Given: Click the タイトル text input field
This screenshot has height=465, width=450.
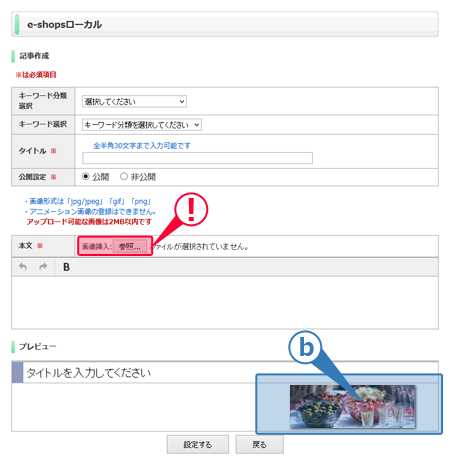Looking at the screenshot, I should pyautogui.click(x=197, y=158).
